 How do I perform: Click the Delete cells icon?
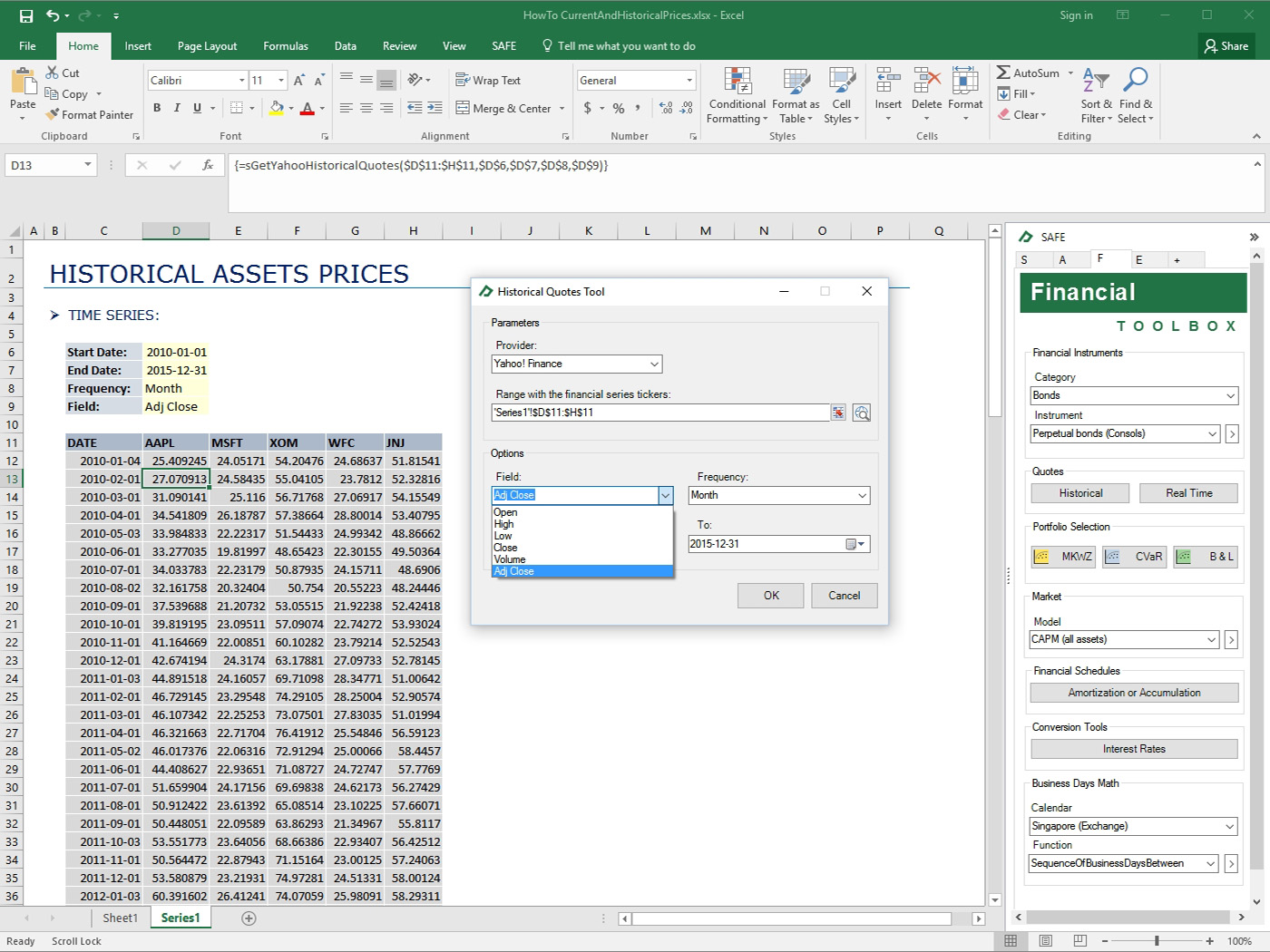[926, 81]
